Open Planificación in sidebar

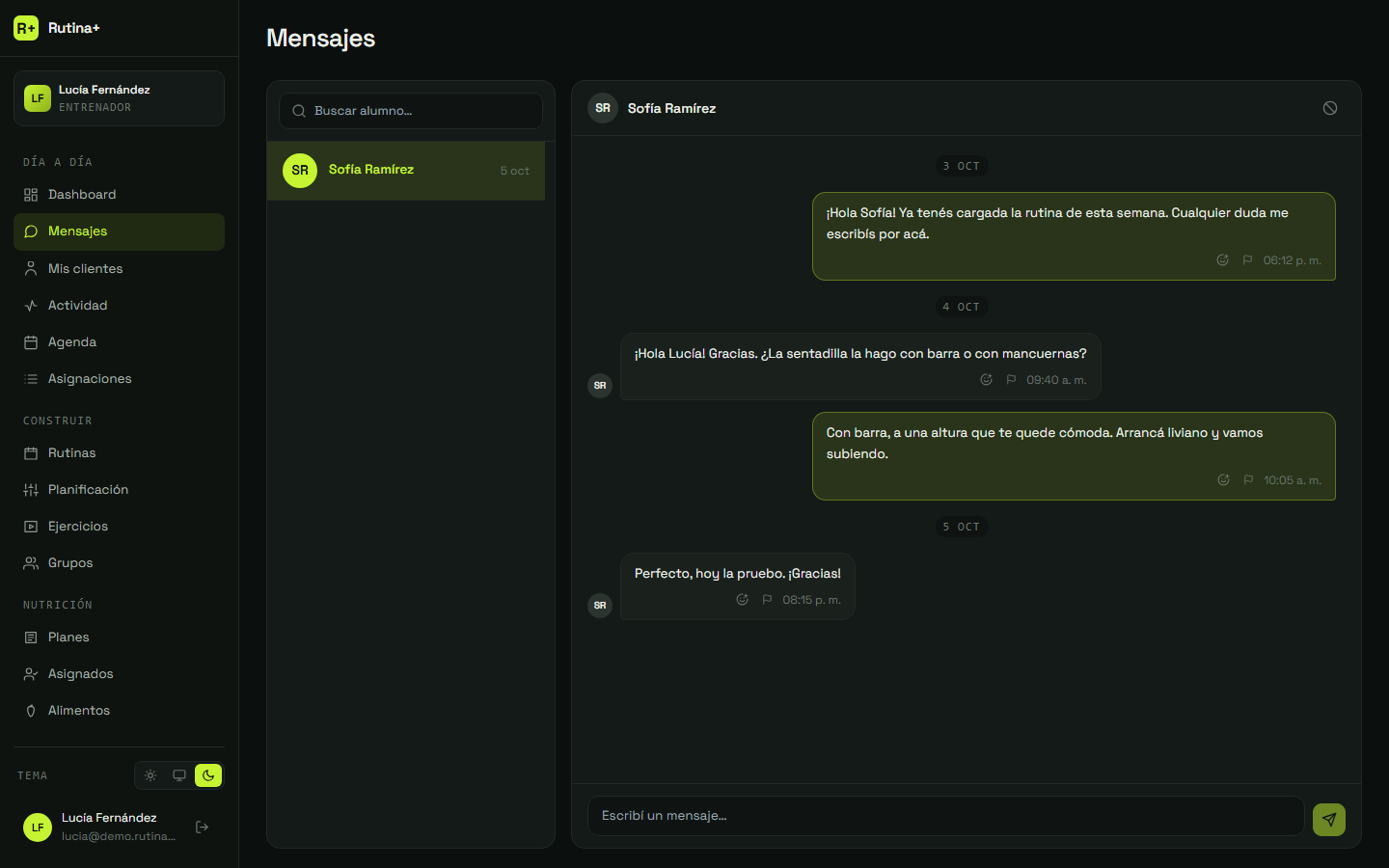point(119,490)
